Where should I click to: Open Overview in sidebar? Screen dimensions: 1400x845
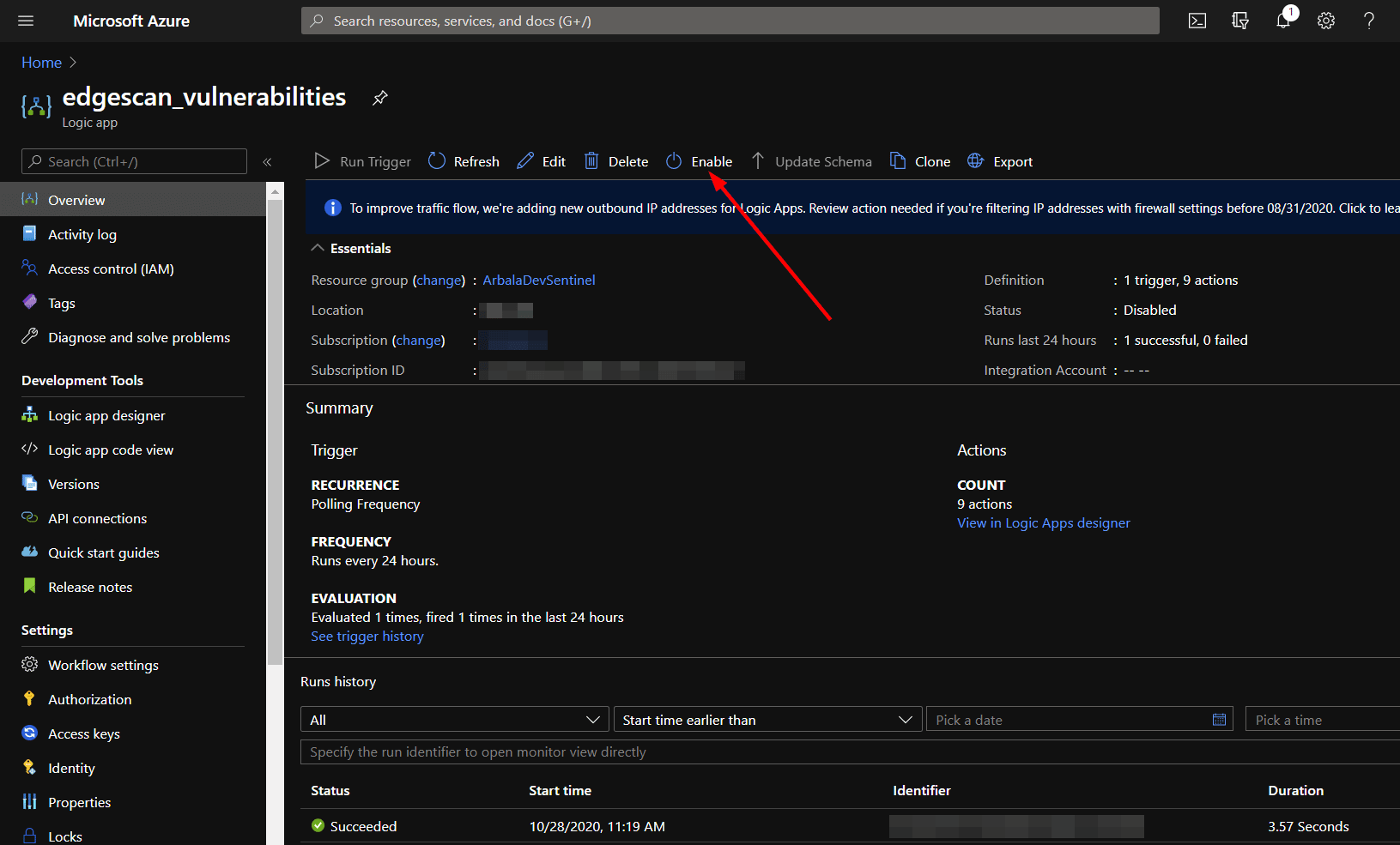(133, 200)
